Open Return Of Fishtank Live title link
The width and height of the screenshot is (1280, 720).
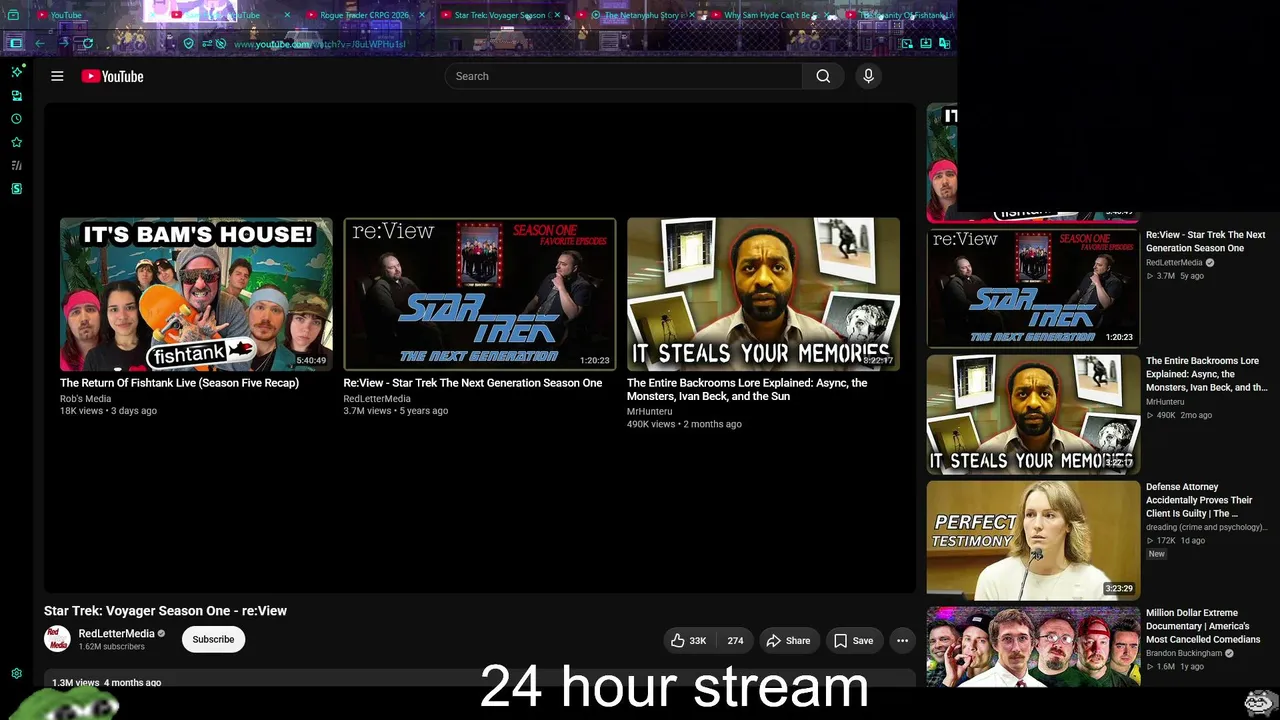coord(179,383)
